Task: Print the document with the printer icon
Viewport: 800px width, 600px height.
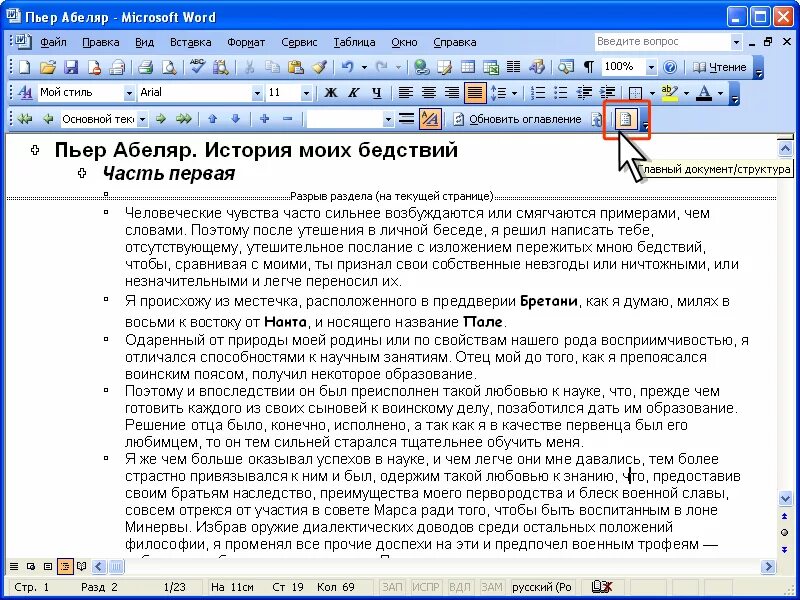Action: click(145, 67)
